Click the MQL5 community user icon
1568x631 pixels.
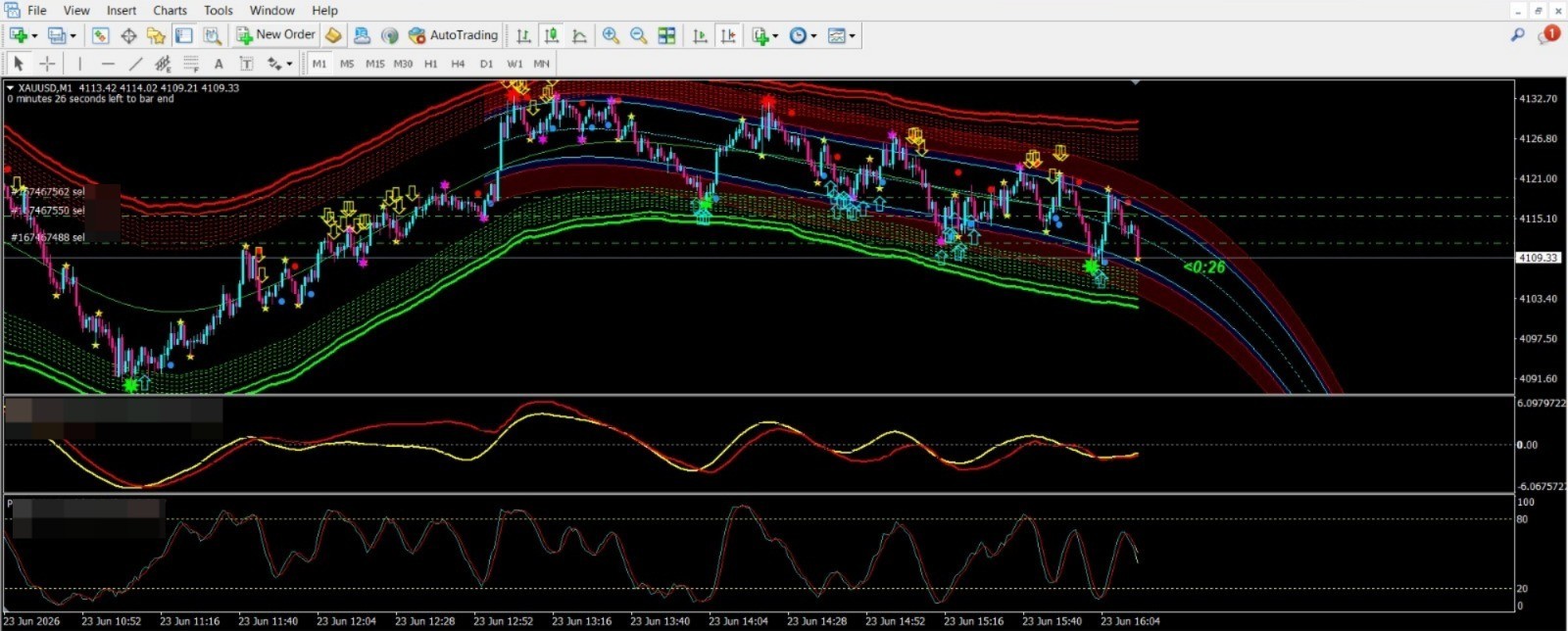click(x=362, y=35)
